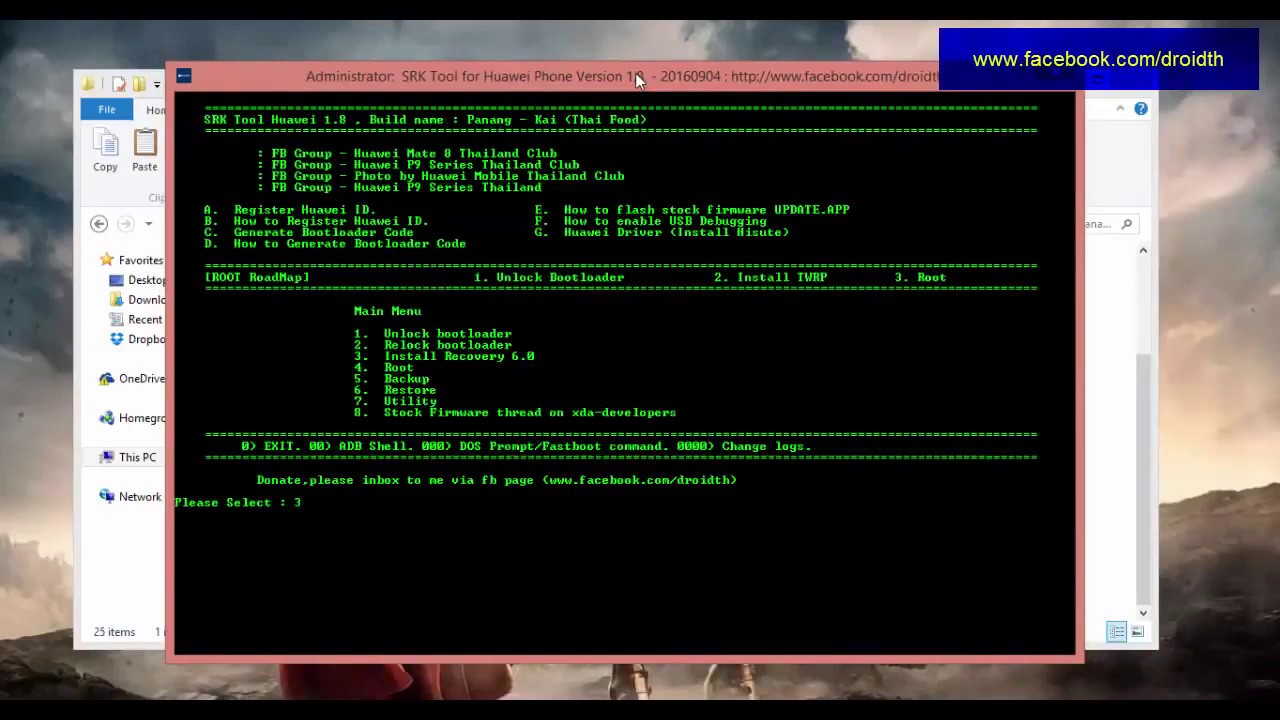Click the scroll down arrow in File Explorer

click(1143, 612)
